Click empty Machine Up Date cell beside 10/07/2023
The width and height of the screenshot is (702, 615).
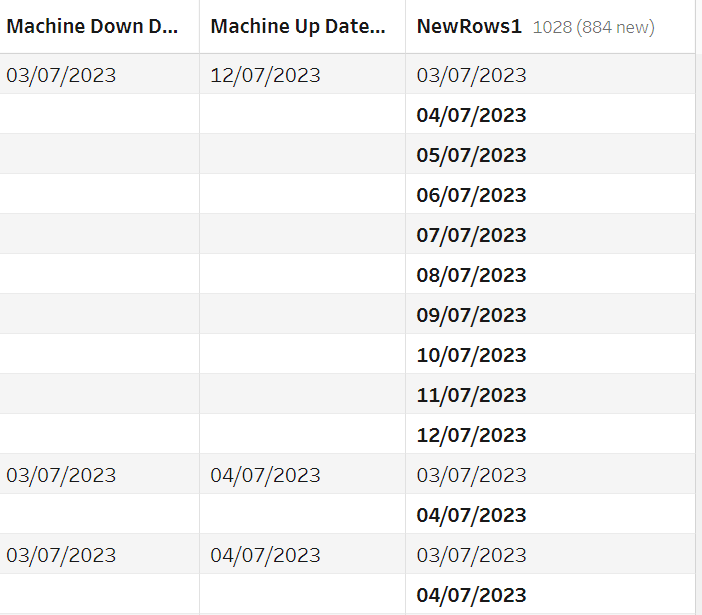click(x=302, y=355)
